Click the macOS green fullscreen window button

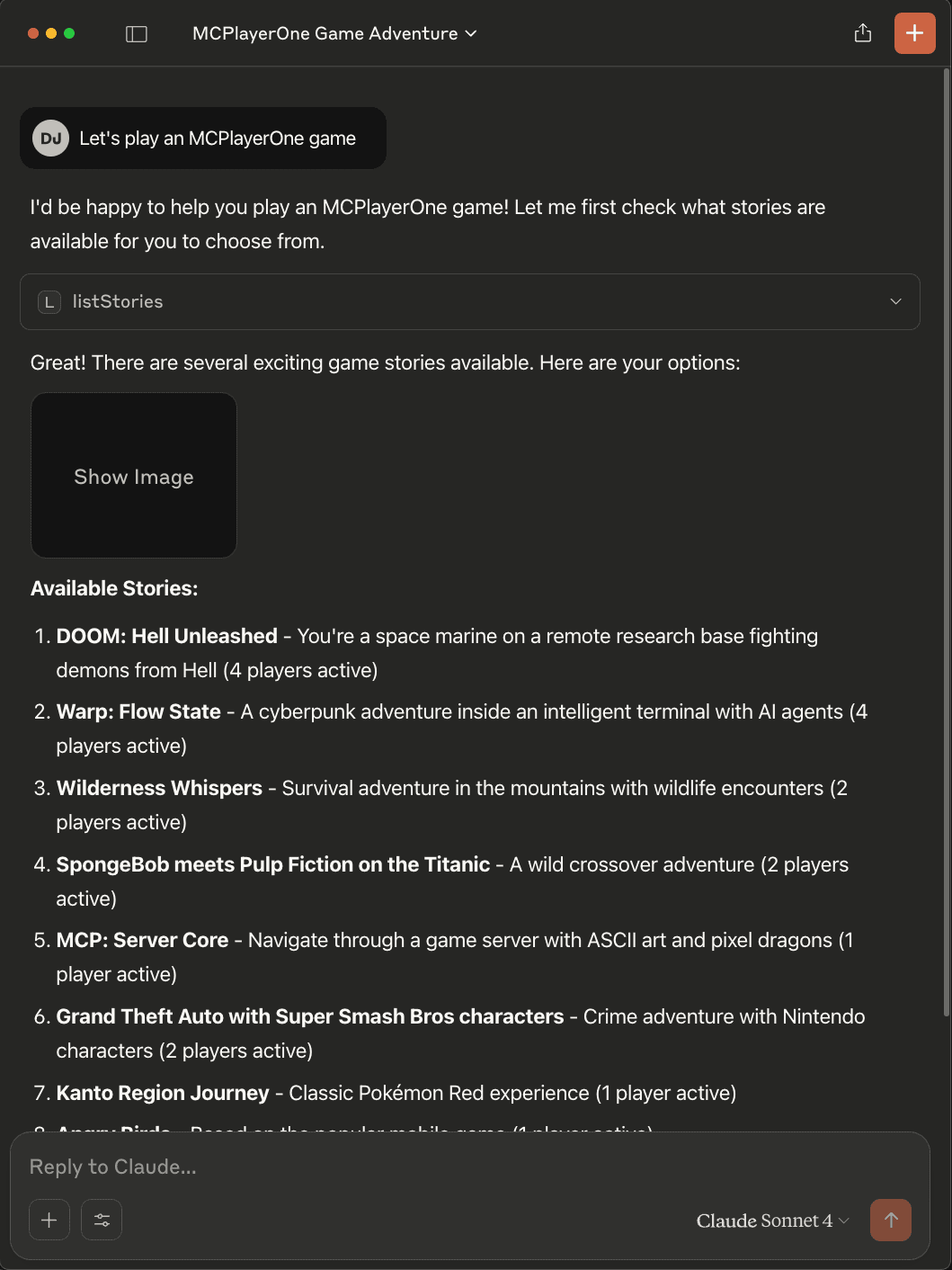(x=69, y=33)
